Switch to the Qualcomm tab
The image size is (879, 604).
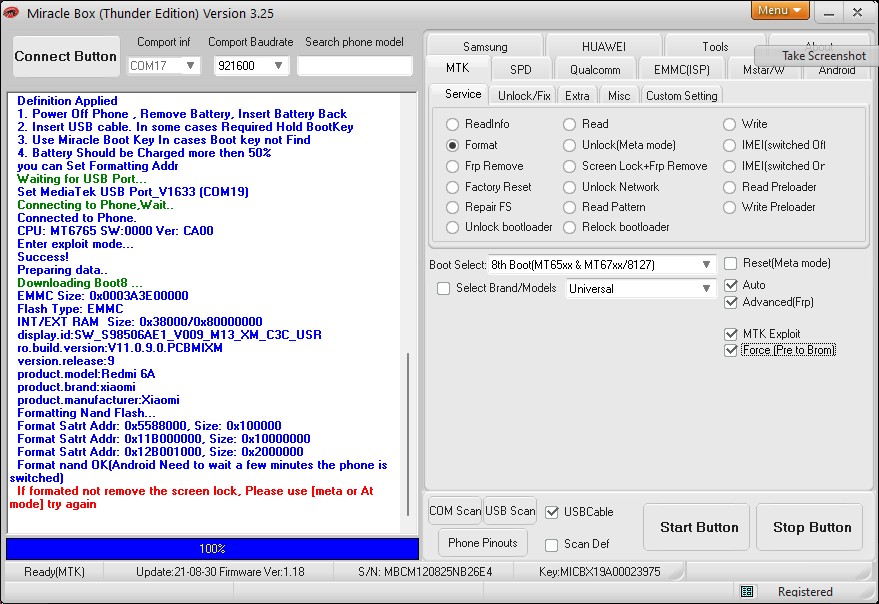click(595, 70)
